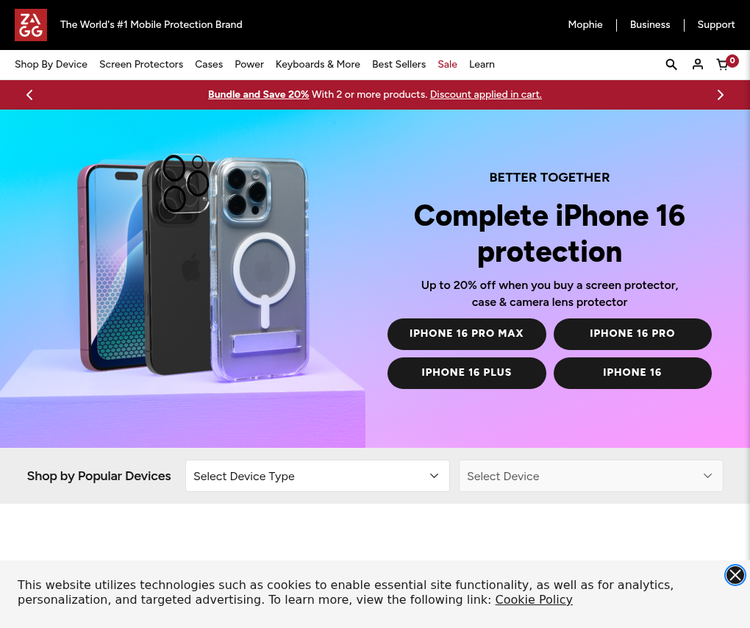Visit the Mophie brand link

tap(585, 25)
